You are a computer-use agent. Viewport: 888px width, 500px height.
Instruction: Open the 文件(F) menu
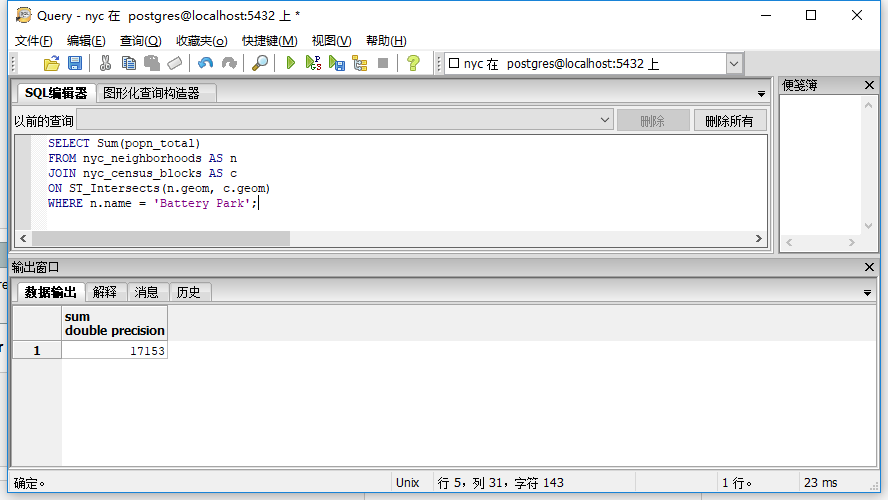point(33,41)
